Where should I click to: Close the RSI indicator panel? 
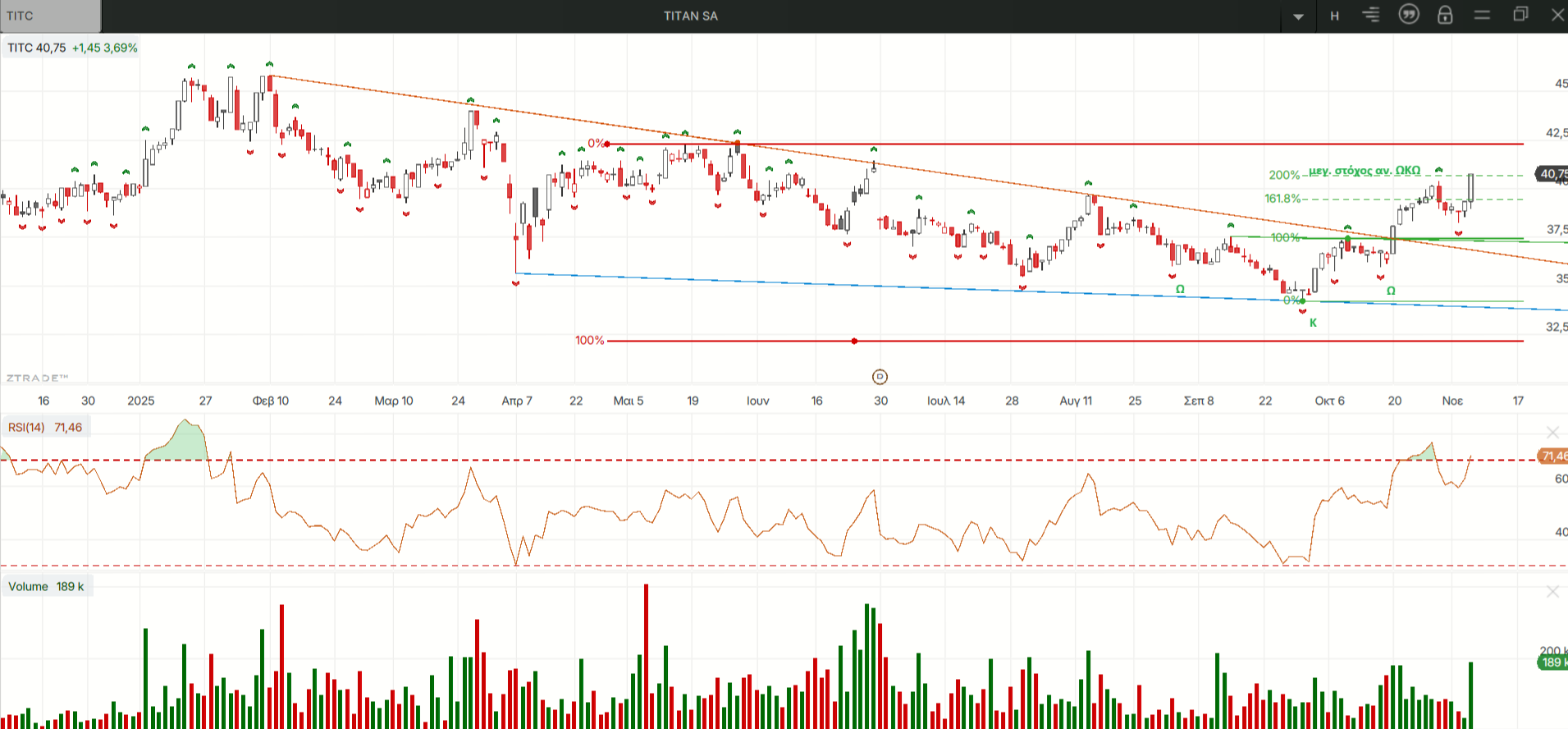[x=1552, y=432]
